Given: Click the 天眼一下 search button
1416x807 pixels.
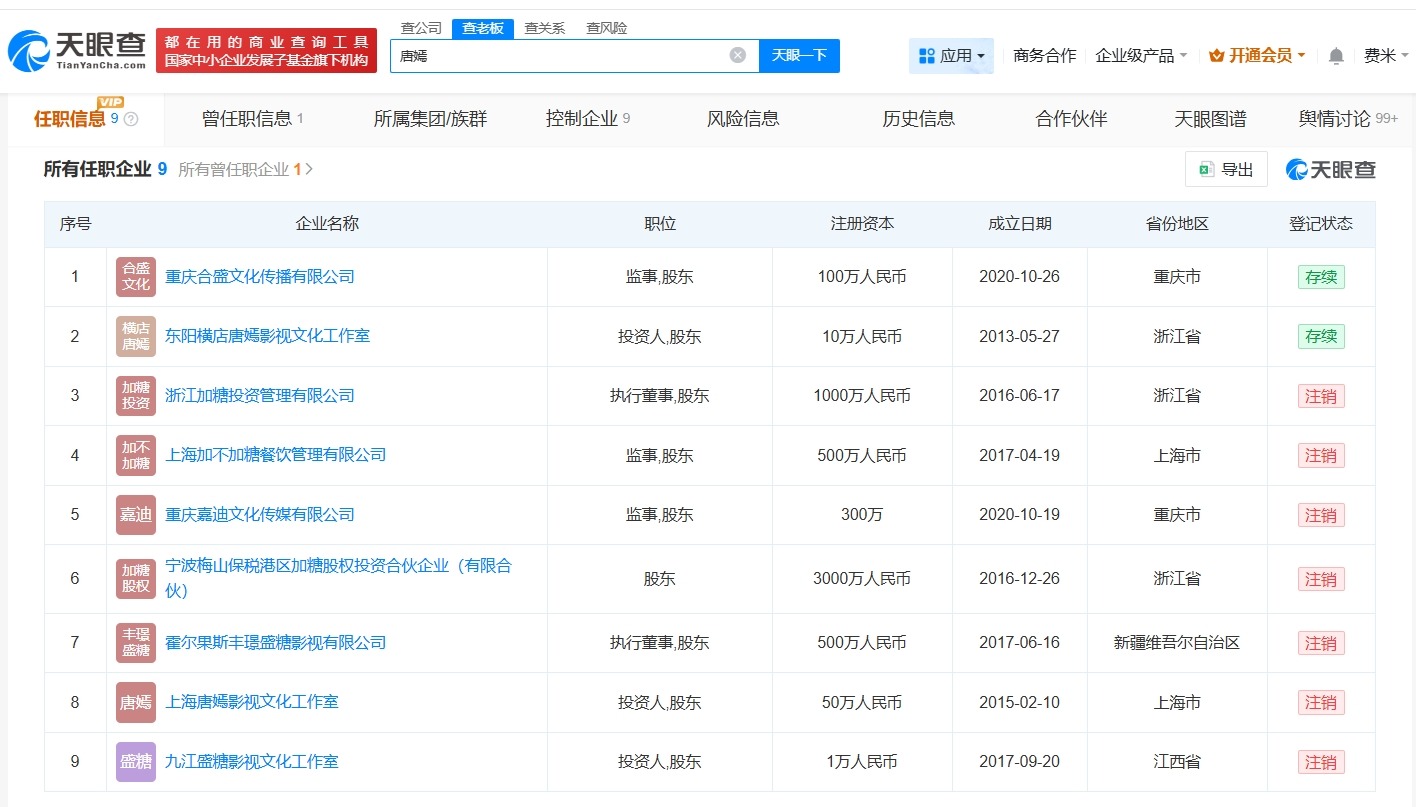Looking at the screenshot, I should pos(800,56).
